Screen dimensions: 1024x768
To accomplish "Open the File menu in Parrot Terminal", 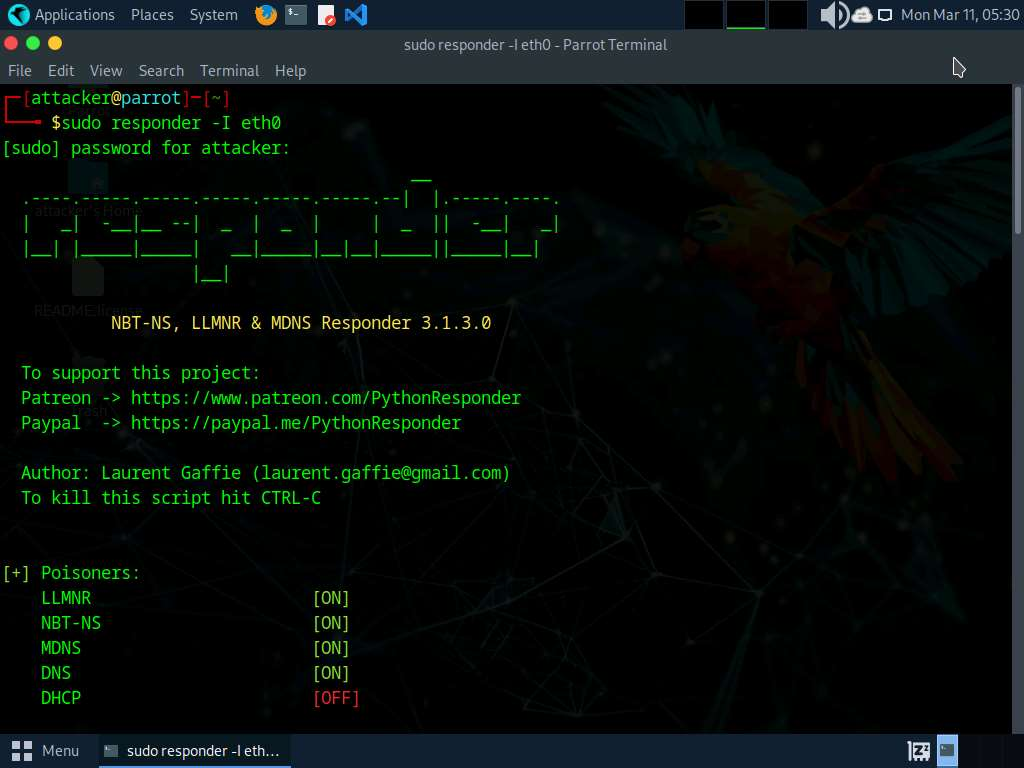I will pos(20,71).
